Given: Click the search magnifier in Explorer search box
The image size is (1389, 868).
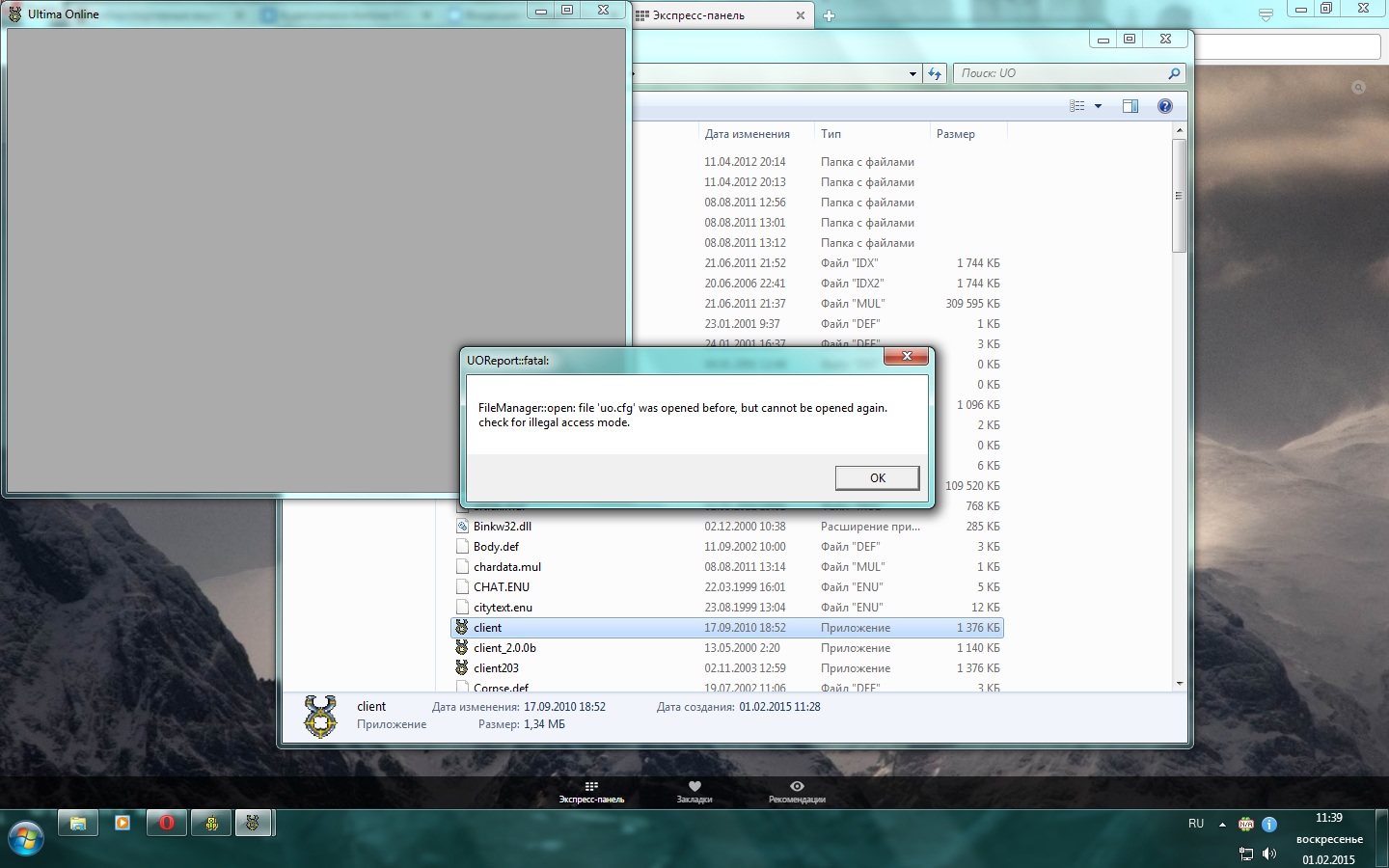Looking at the screenshot, I should [x=1173, y=73].
